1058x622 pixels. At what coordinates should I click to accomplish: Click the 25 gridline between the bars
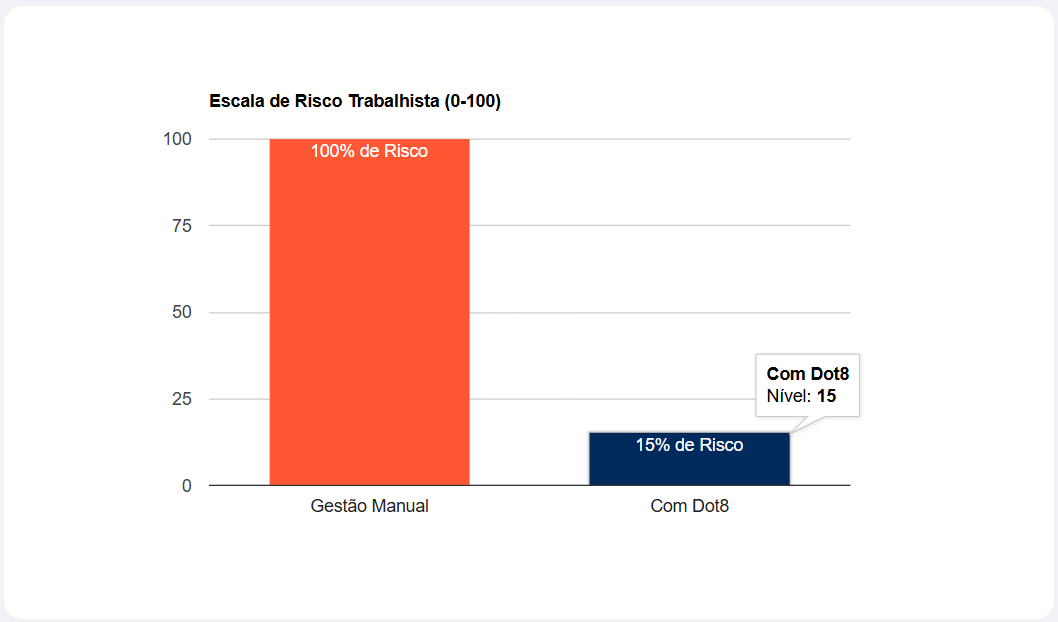click(x=529, y=399)
